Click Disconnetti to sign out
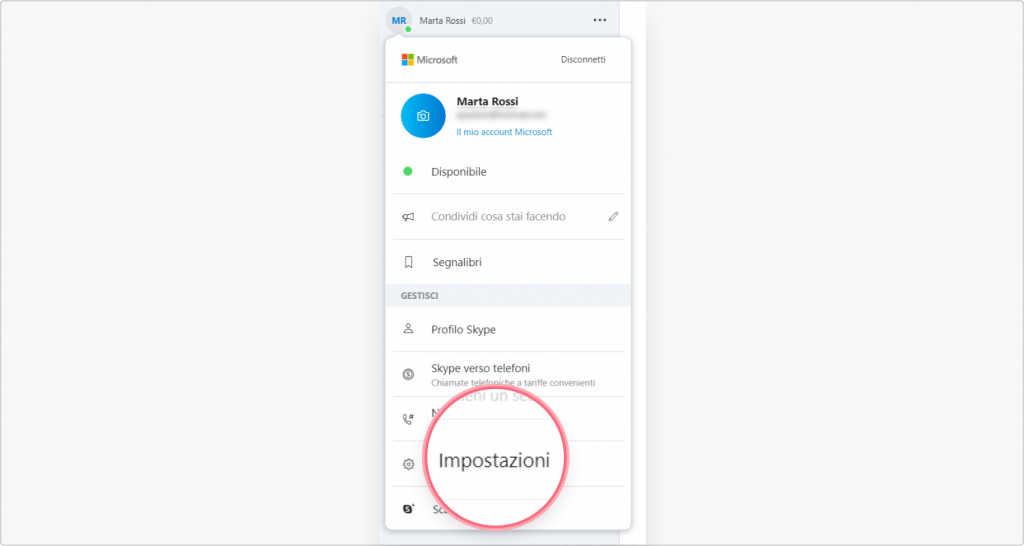Screen dimensions: 1024x546 tap(583, 59)
